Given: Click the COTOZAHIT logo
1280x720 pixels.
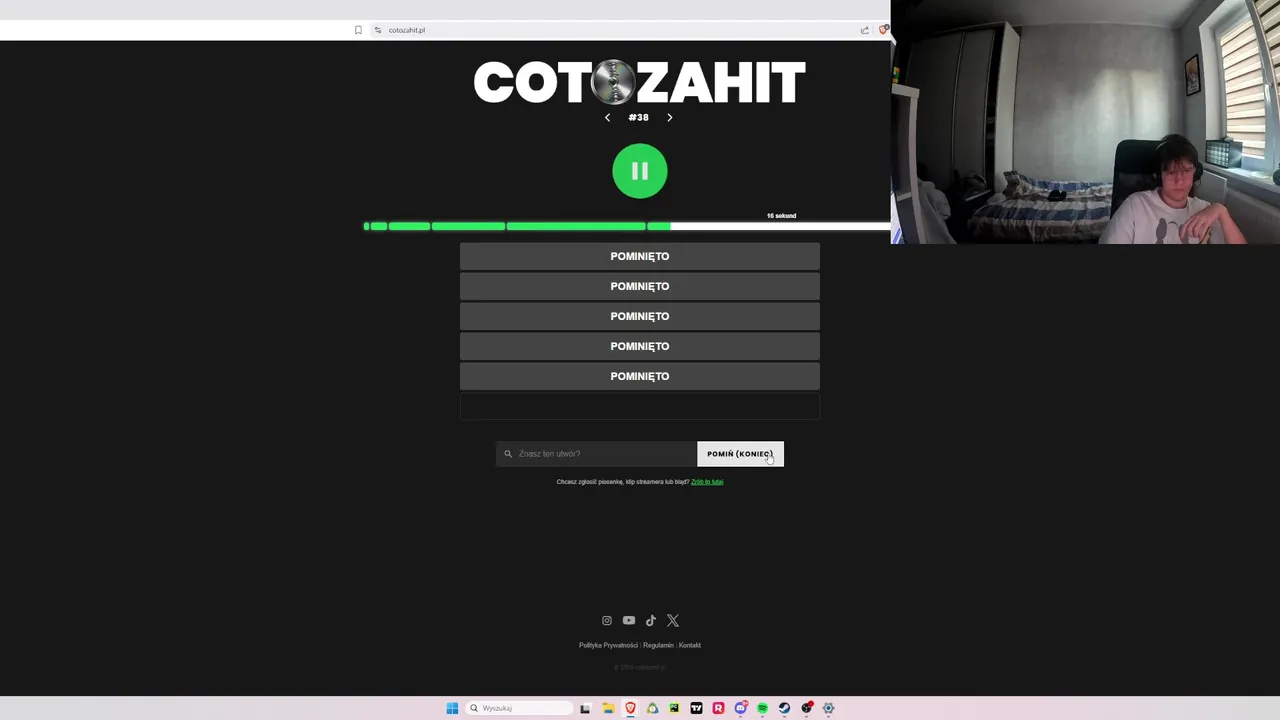Looking at the screenshot, I should tap(639, 82).
